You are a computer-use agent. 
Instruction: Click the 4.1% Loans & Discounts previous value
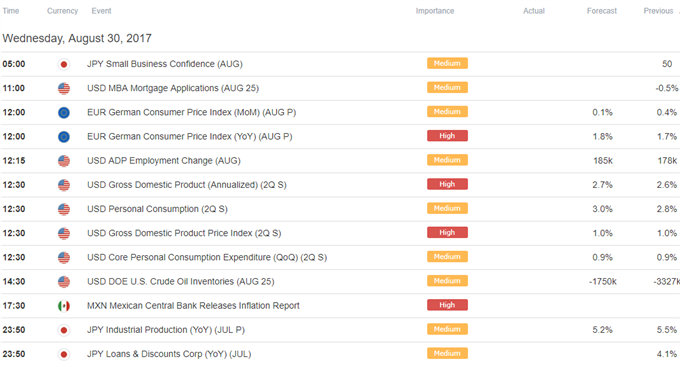click(x=667, y=354)
